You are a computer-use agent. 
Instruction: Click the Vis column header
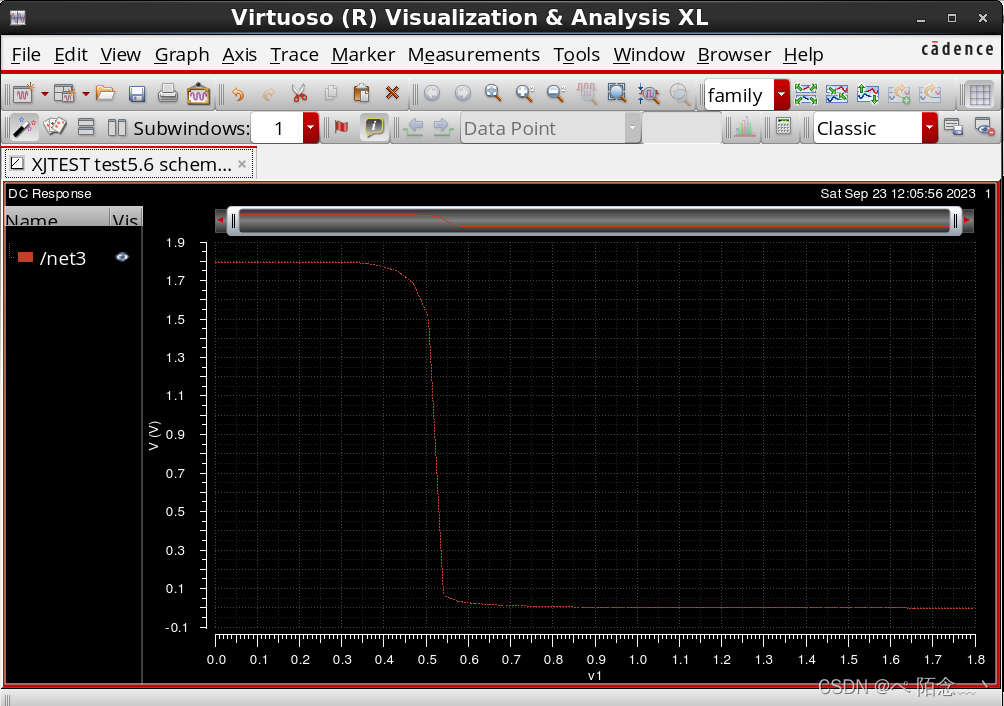click(126, 218)
